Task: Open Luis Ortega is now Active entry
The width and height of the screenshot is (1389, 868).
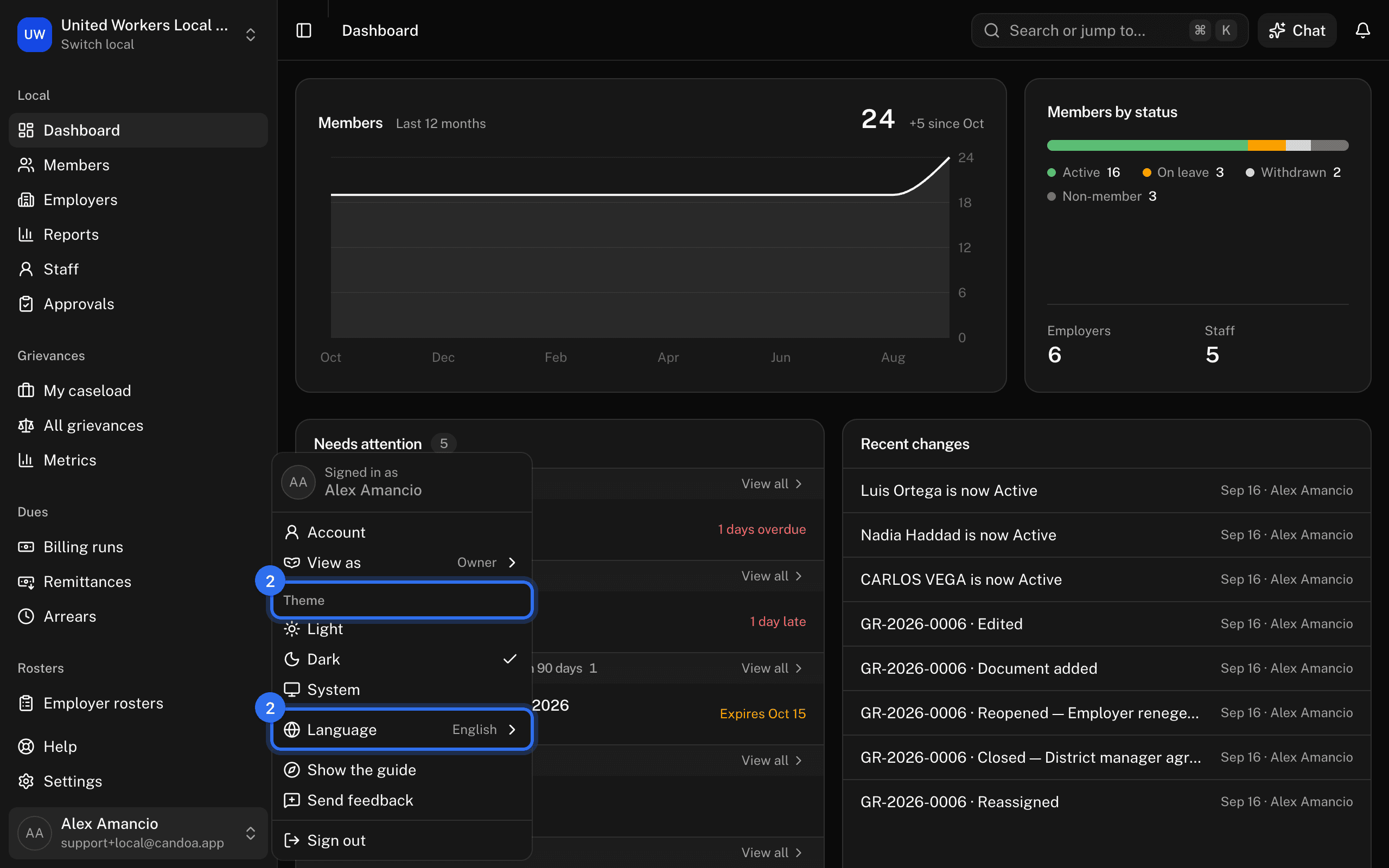Action: (1107, 491)
